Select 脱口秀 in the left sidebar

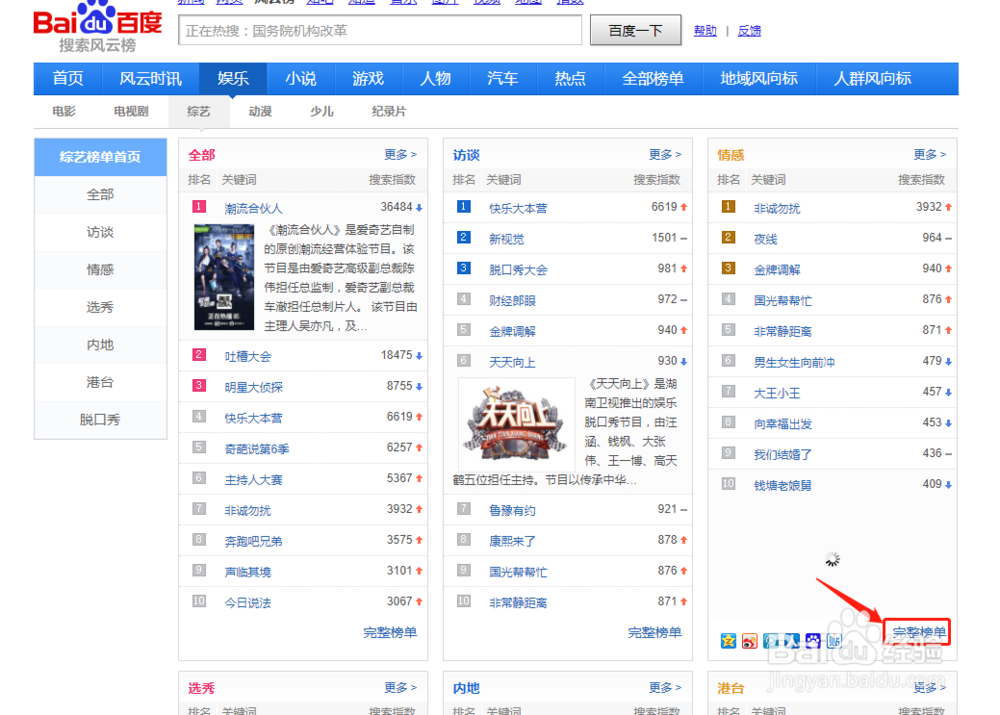click(x=100, y=420)
